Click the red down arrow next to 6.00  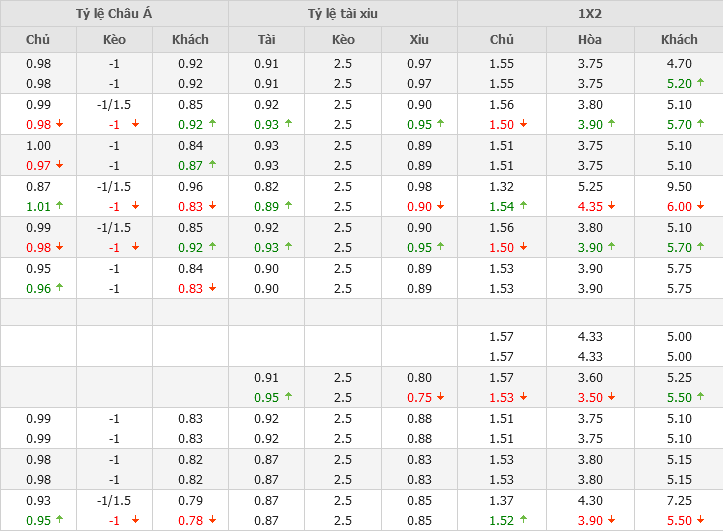(700, 207)
